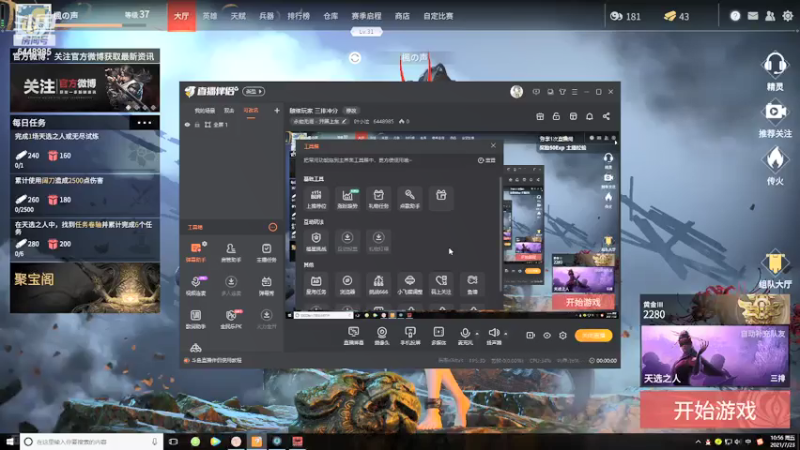Open the microphone voice-link tool with the purple badge
The height and width of the screenshot is (450, 800).
point(195,285)
